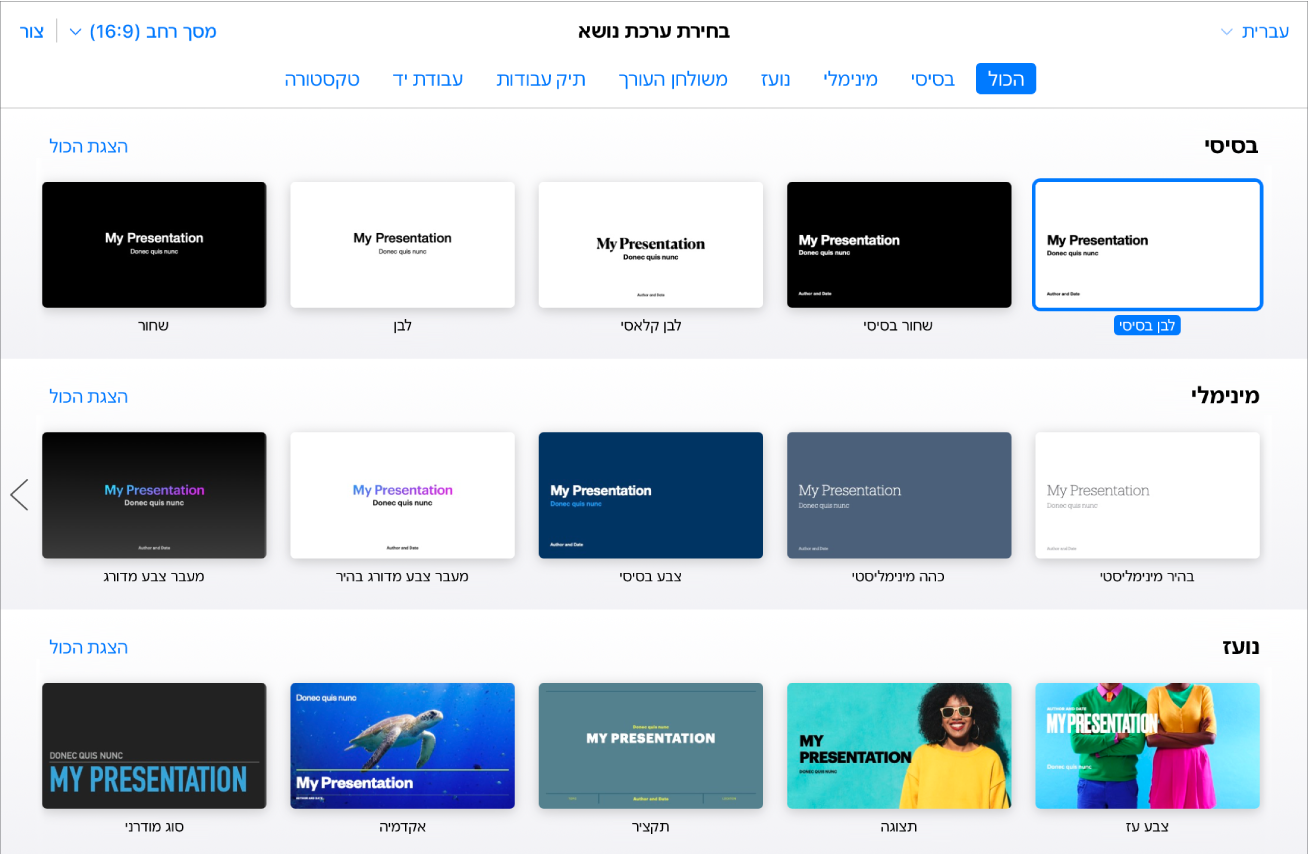Click the left arrow to scroll themes
Screen dimensions: 1308x854
[19, 494]
